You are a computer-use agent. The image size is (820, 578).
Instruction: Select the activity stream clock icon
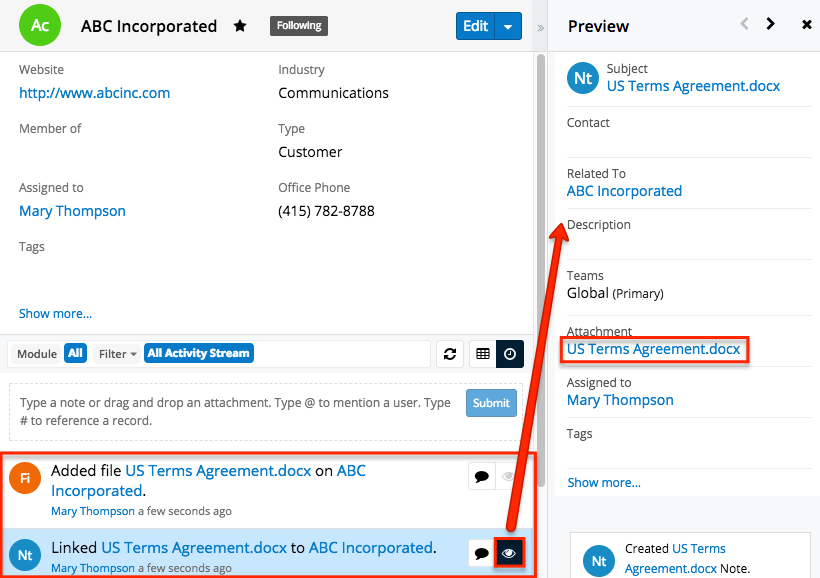[510, 354]
